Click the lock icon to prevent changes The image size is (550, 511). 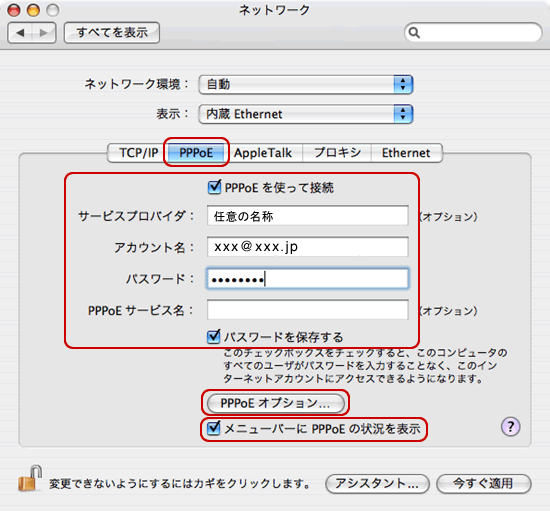click(x=30, y=478)
